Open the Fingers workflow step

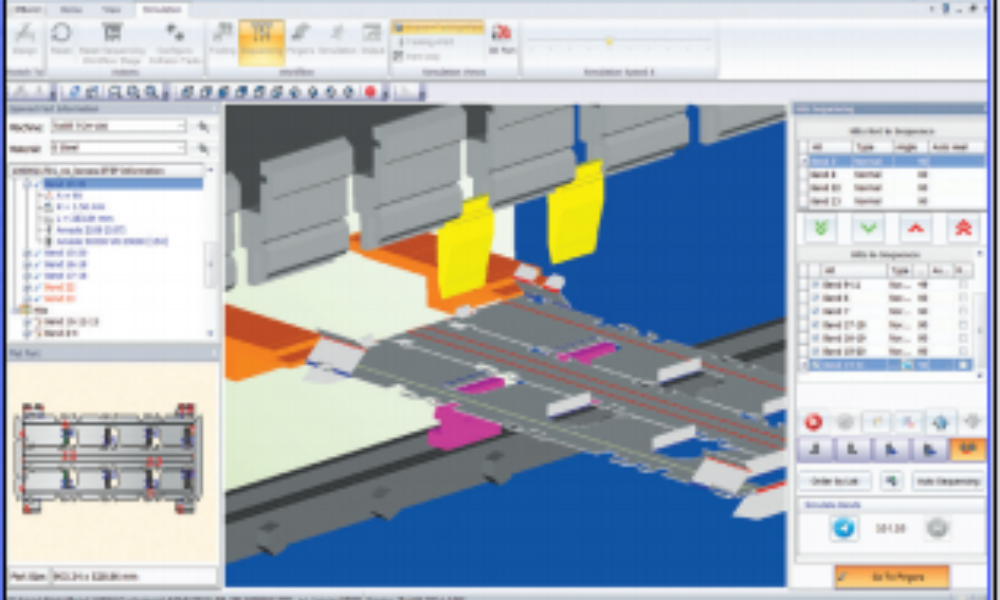(x=300, y=40)
